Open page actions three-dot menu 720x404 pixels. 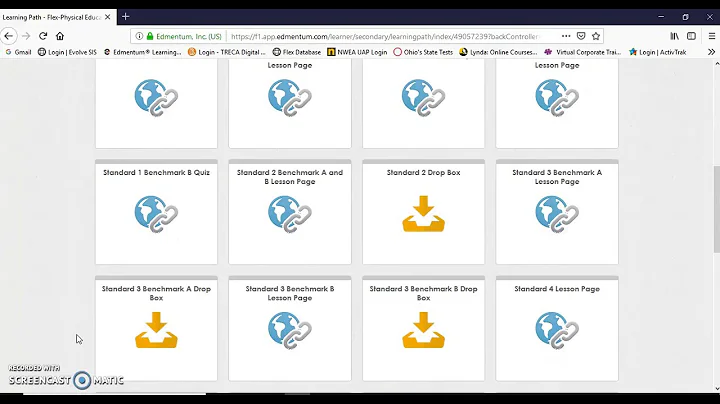pyautogui.click(x=566, y=36)
